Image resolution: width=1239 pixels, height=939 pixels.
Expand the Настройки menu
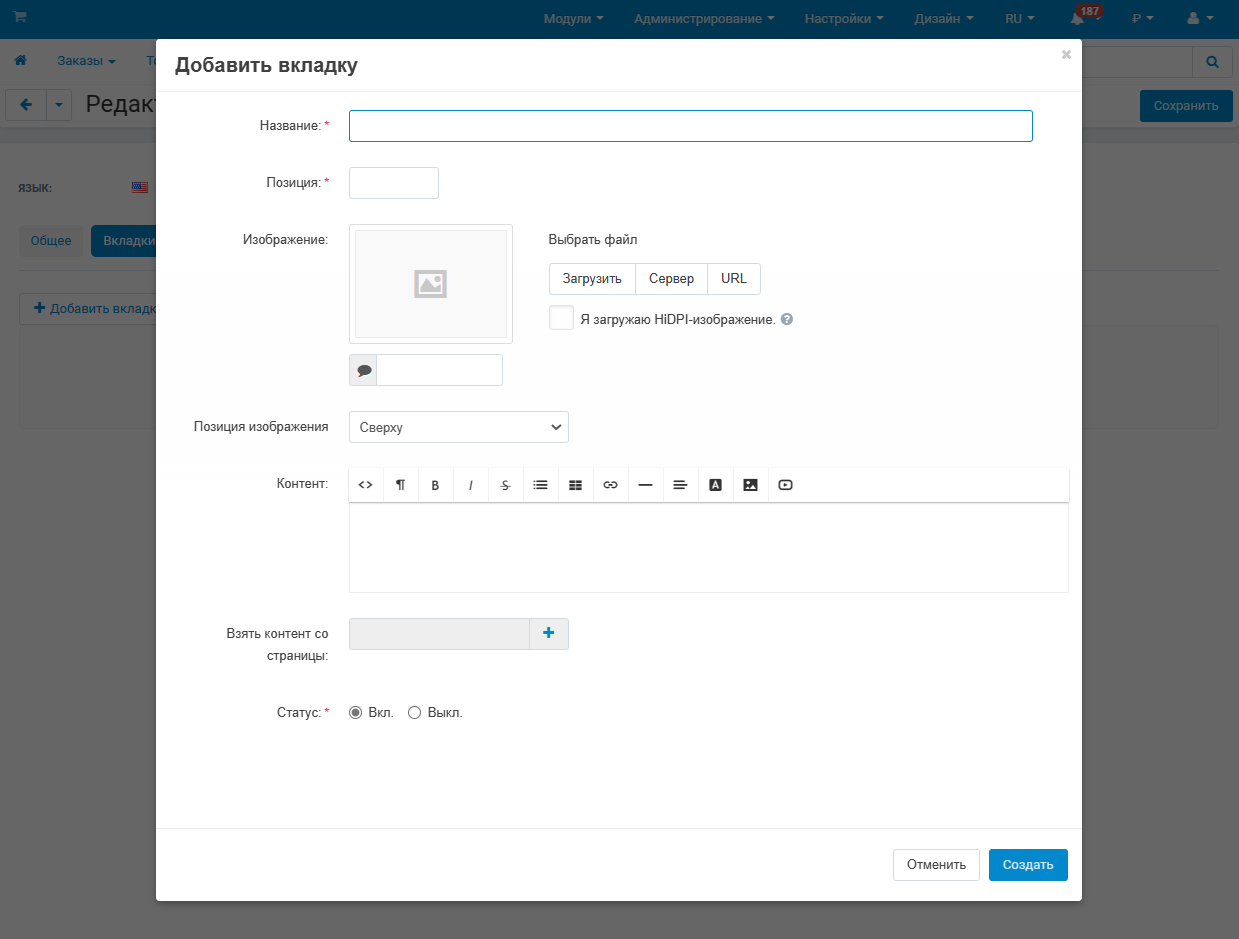pos(844,19)
